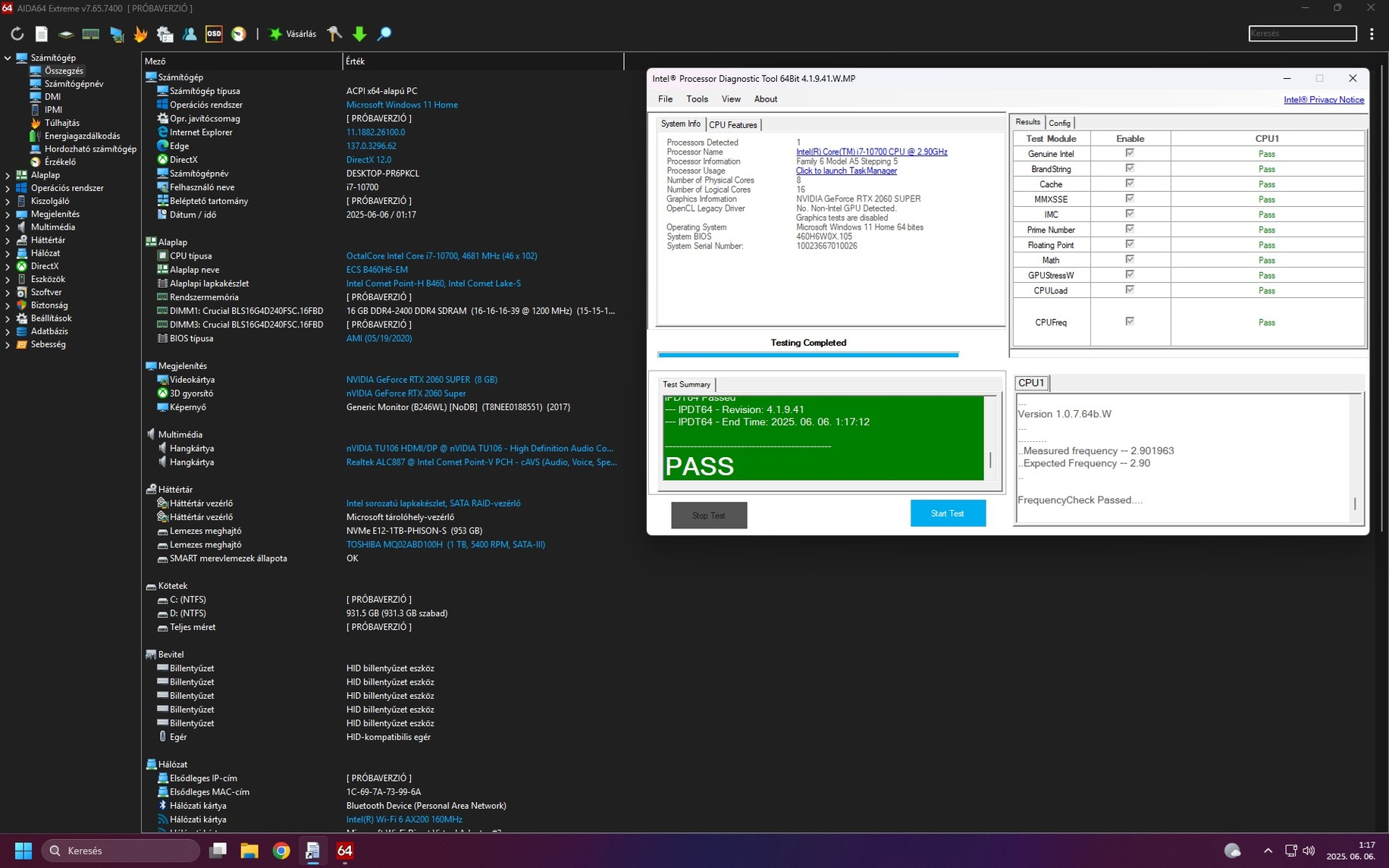Click the keys license icon

(x=334, y=33)
